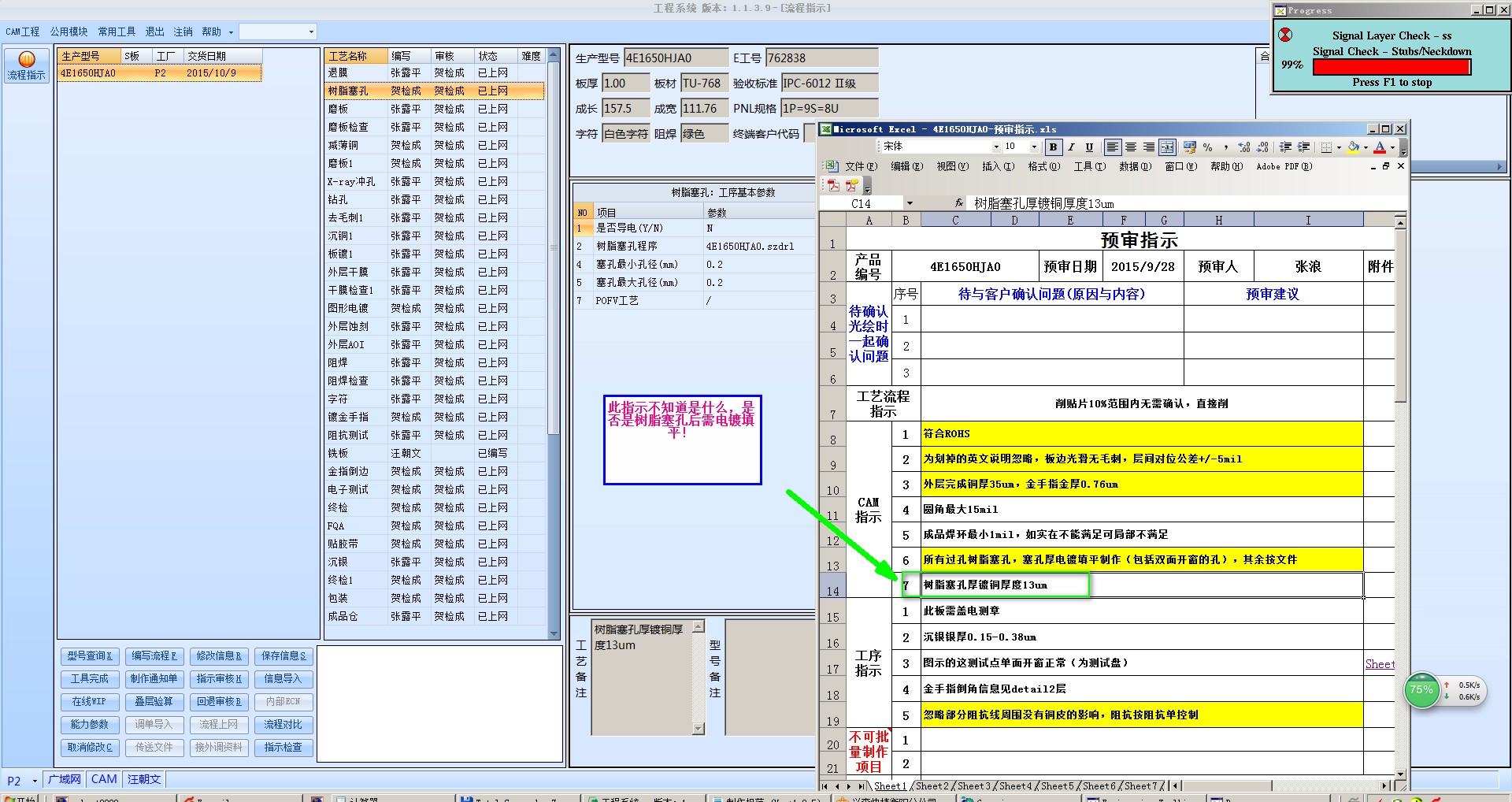Click cell '此板需盖电测章' in Excel
This screenshot has height=802, width=1512.
pos(1142,611)
